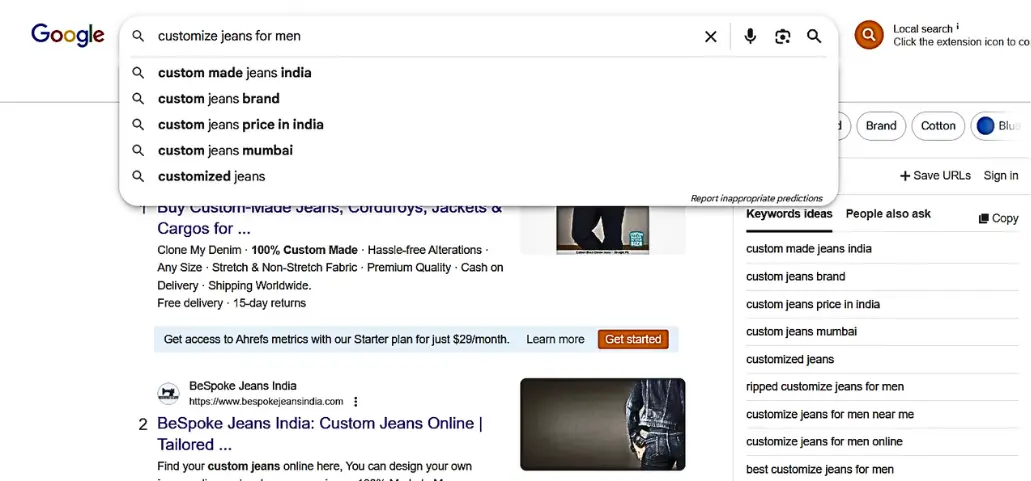Image resolution: width=1031 pixels, height=481 pixels.
Task: Copy keyword ideas with Copy button
Action: (998, 219)
